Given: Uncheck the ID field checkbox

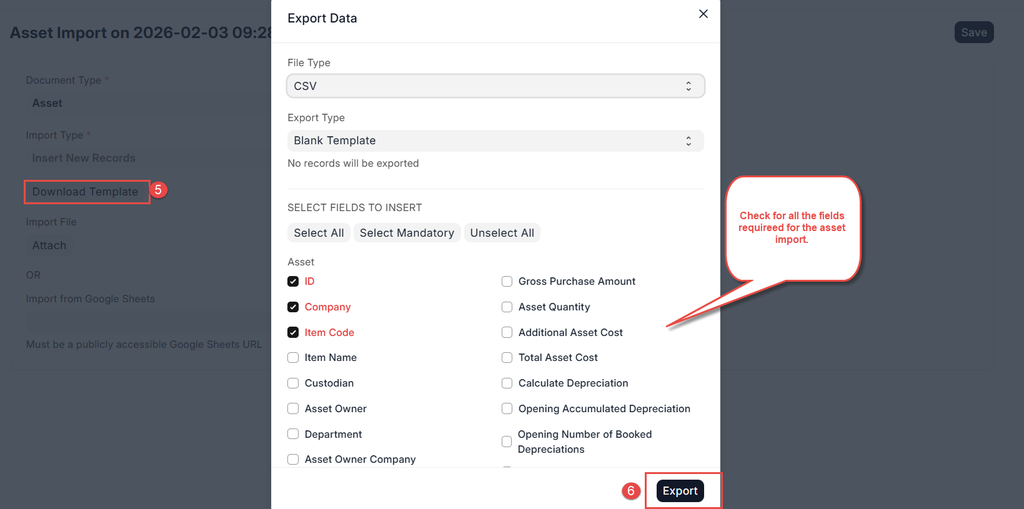Looking at the screenshot, I should (293, 282).
